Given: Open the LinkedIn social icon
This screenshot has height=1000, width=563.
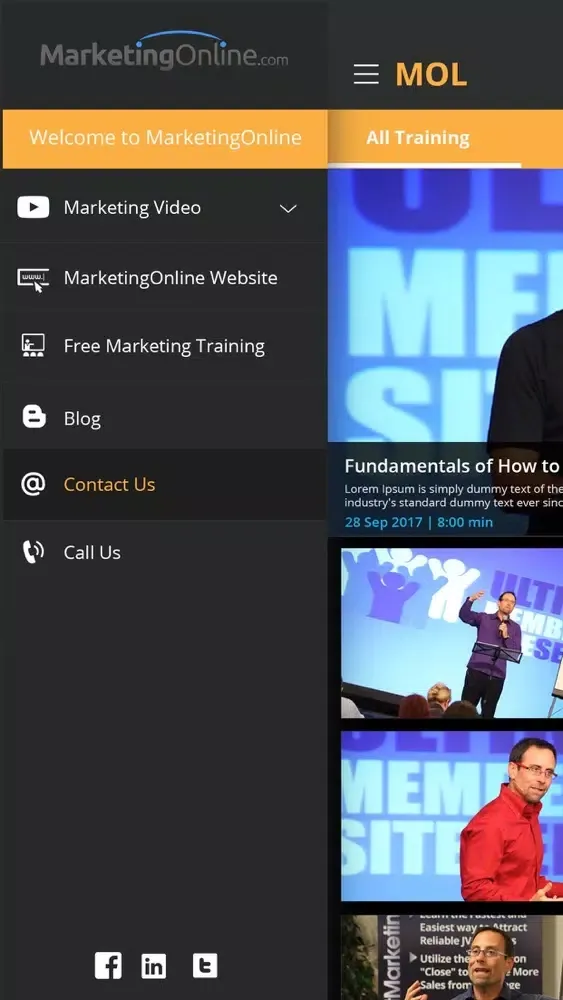Looking at the screenshot, I should [154, 966].
